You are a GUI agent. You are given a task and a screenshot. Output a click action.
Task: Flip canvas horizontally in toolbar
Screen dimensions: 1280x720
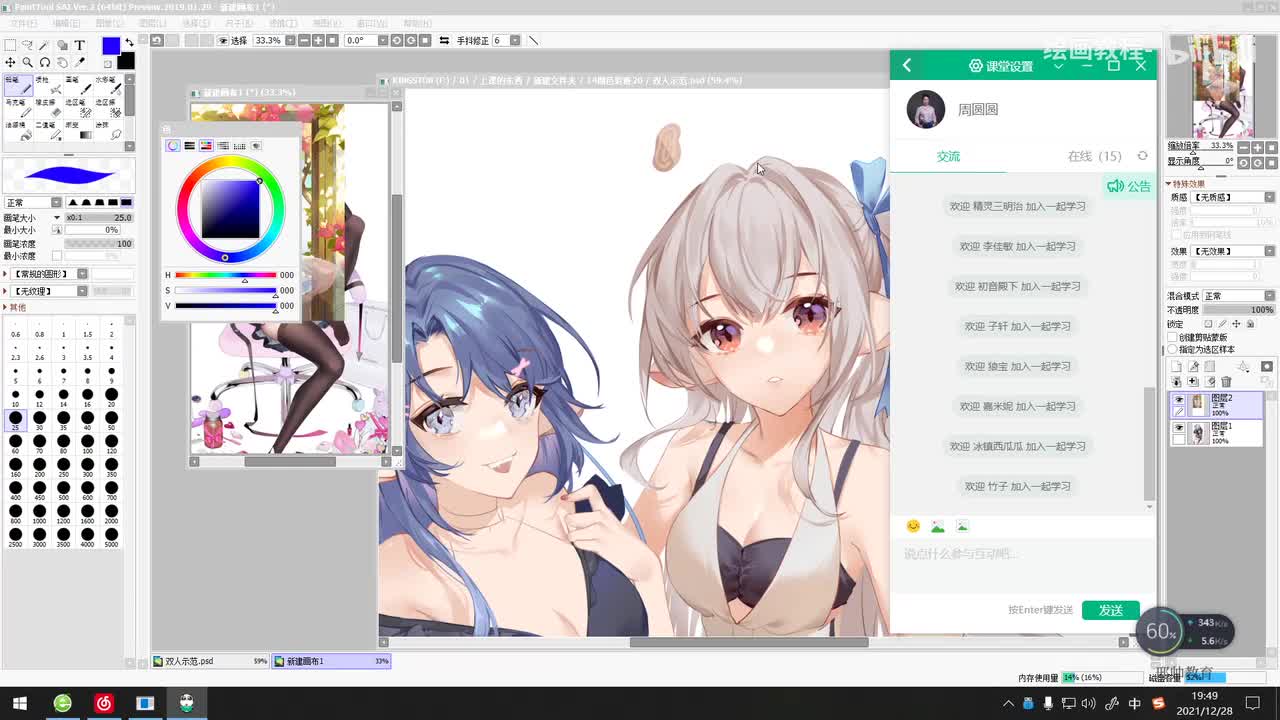[443, 41]
